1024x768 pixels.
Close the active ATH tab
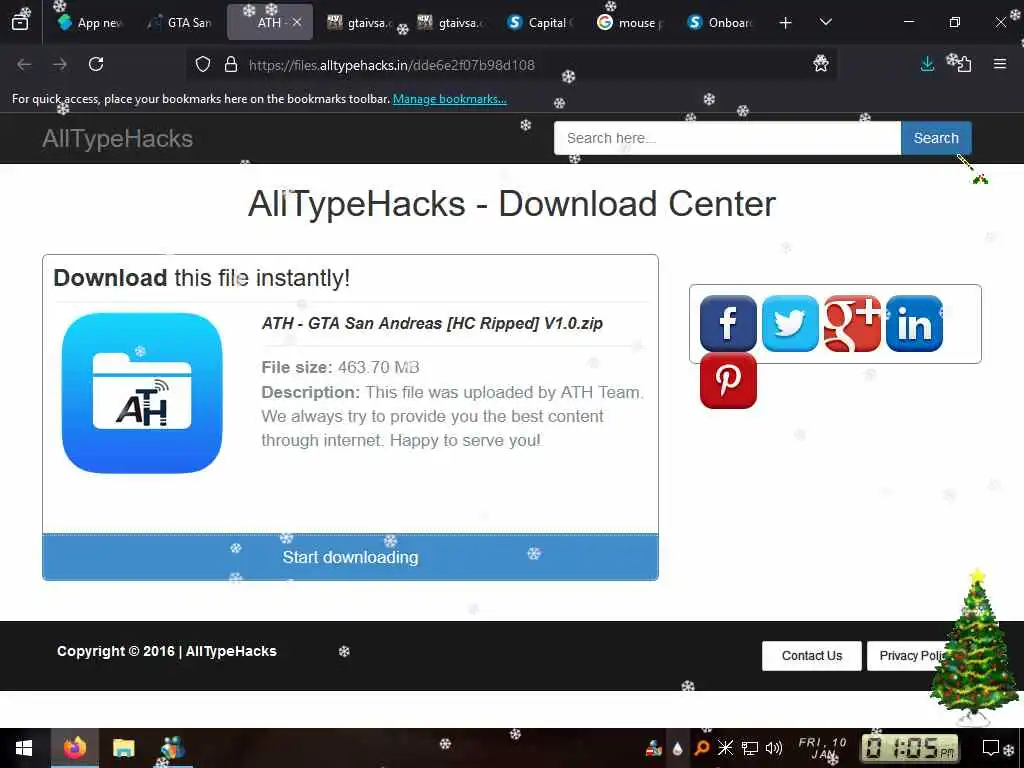point(297,22)
